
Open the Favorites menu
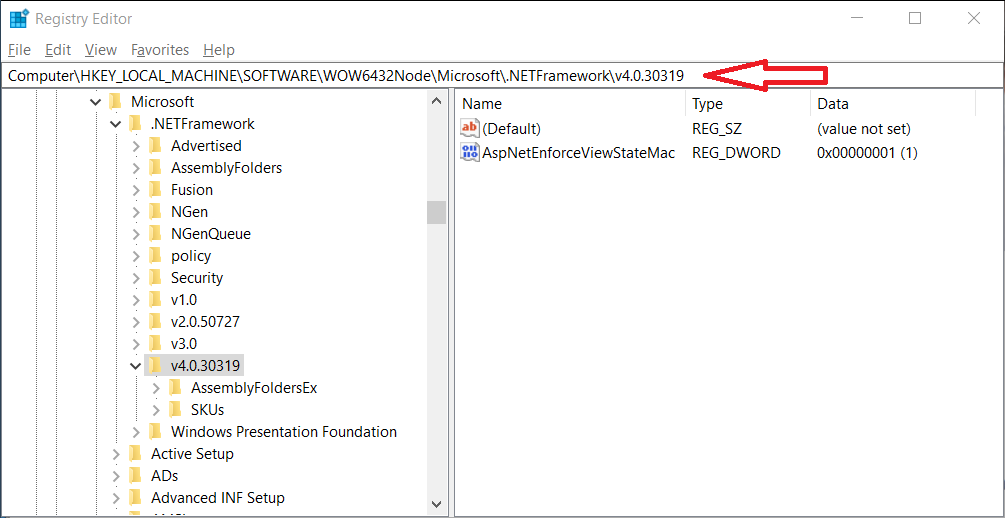coord(160,50)
